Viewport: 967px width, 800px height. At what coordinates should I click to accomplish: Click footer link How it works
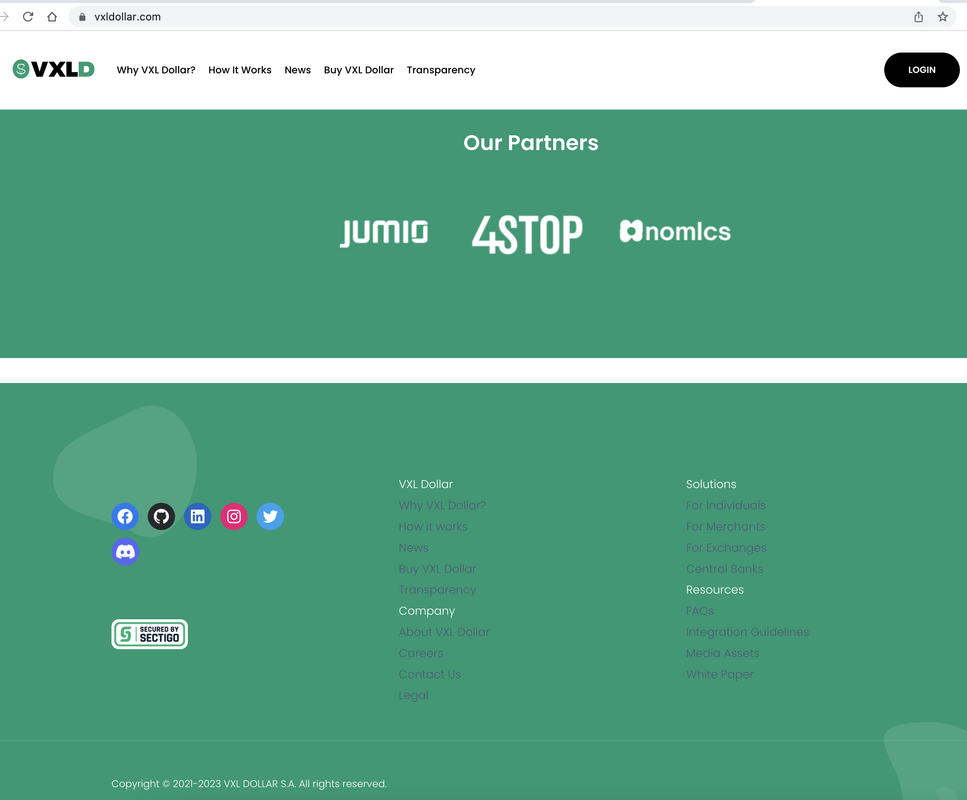(433, 526)
